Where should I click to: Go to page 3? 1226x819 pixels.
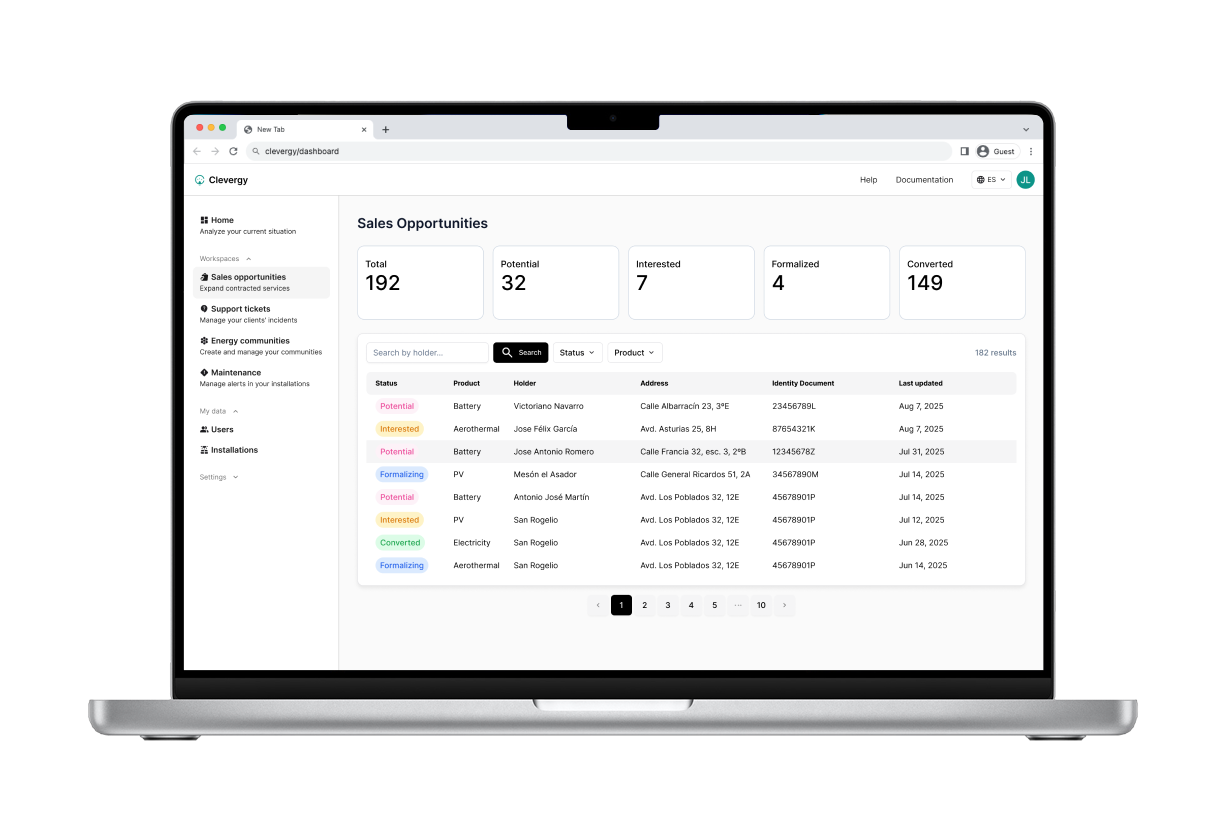click(x=668, y=605)
